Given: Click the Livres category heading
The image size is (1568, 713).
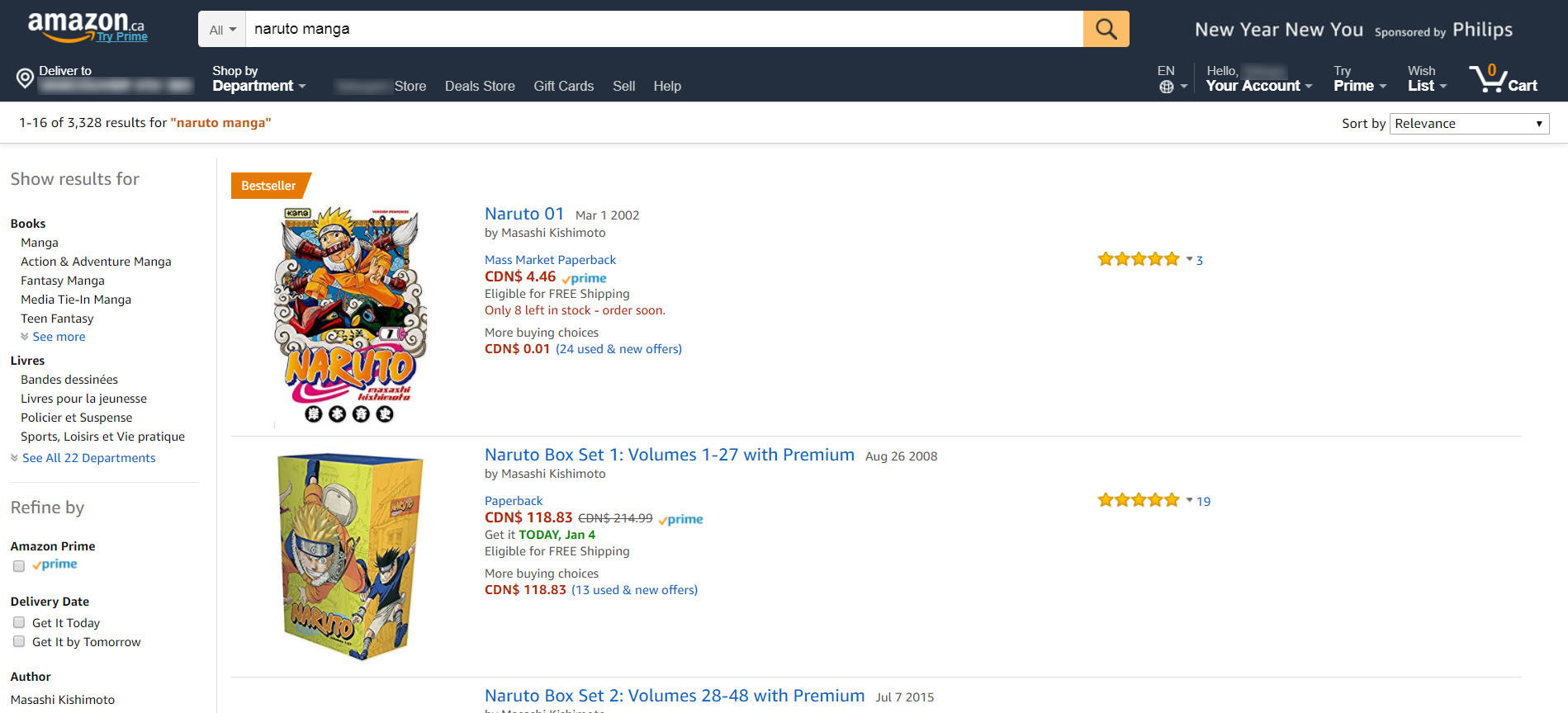Looking at the screenshot, I should 27,361.
